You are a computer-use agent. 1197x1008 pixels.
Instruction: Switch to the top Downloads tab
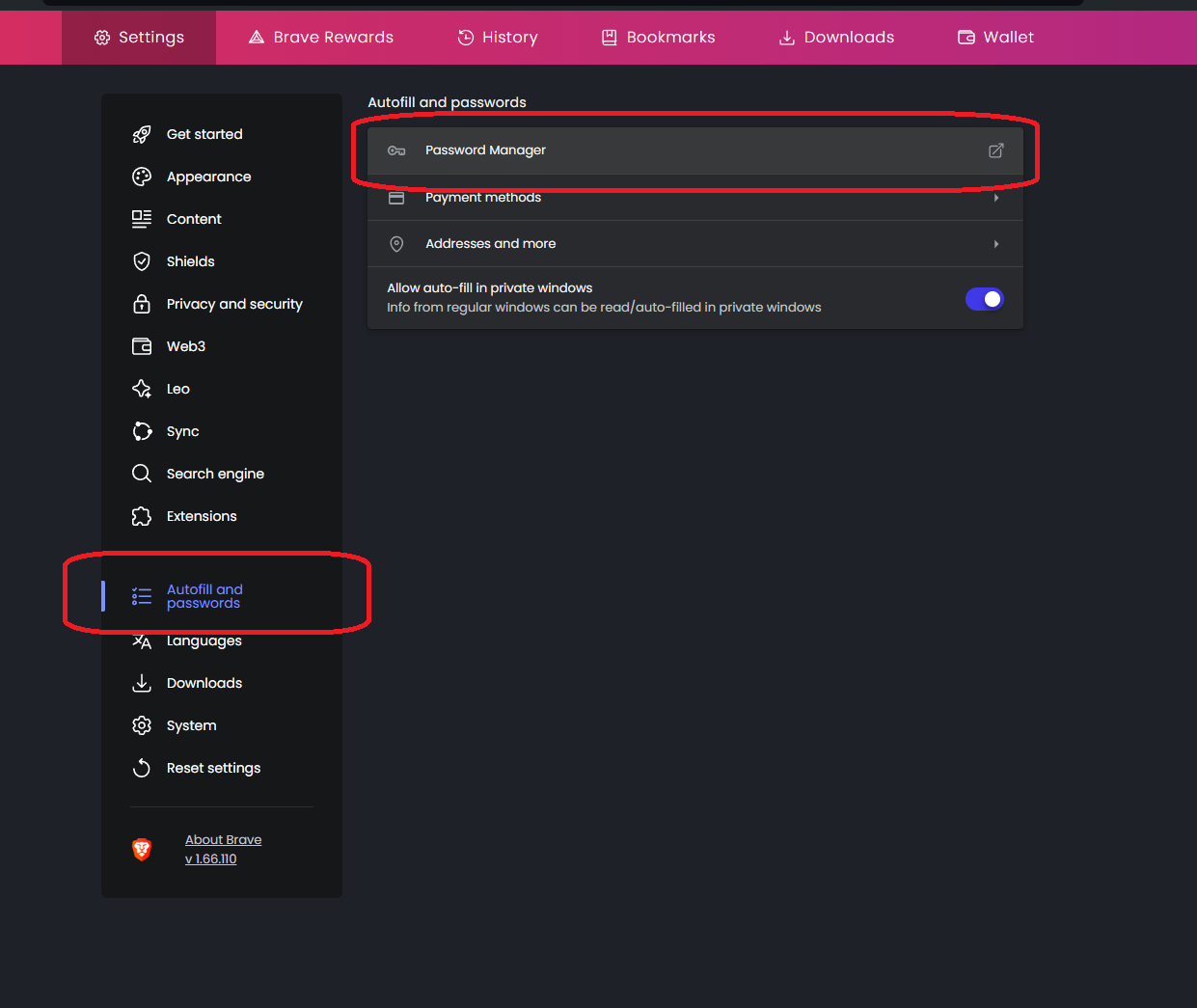[x=836, y=38]
